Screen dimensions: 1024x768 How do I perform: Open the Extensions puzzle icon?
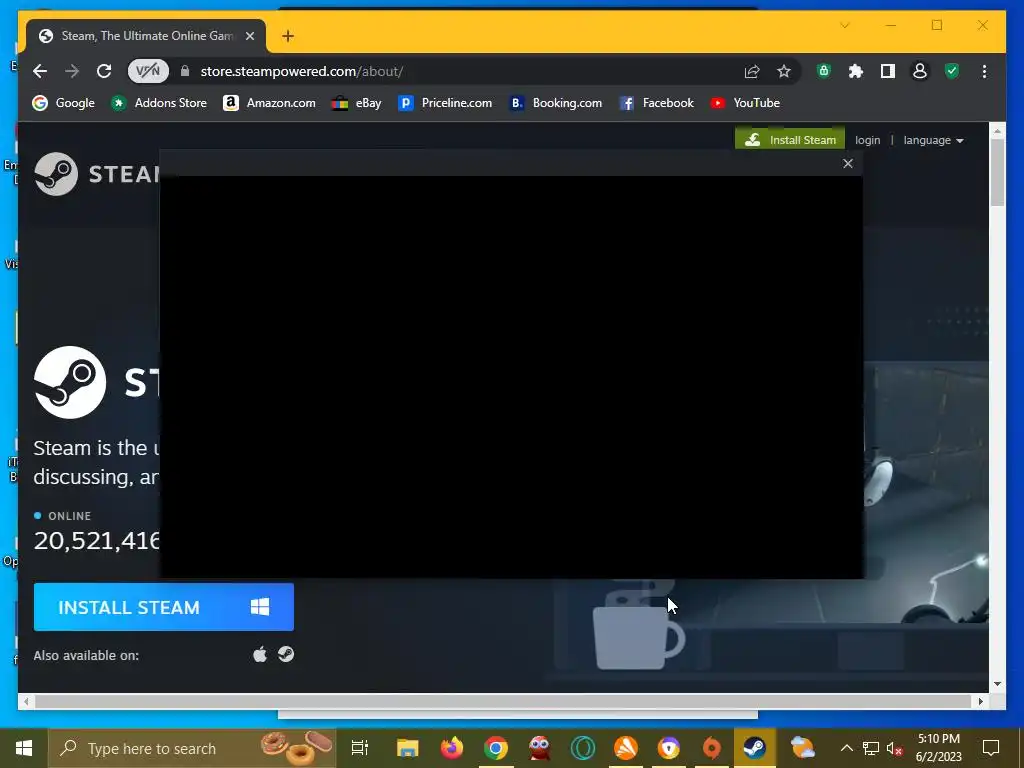[856, 71]
